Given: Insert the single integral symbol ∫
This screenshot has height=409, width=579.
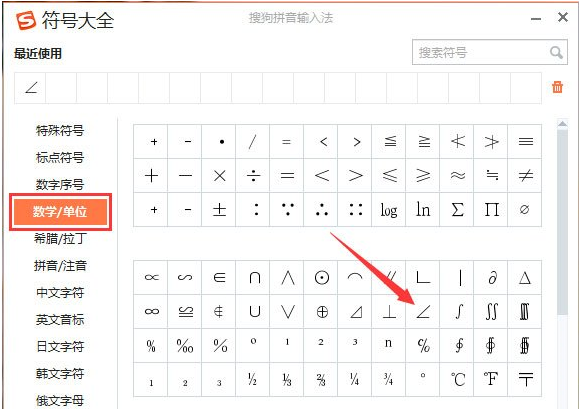Looking at the screenshot, I should point(457,312).
